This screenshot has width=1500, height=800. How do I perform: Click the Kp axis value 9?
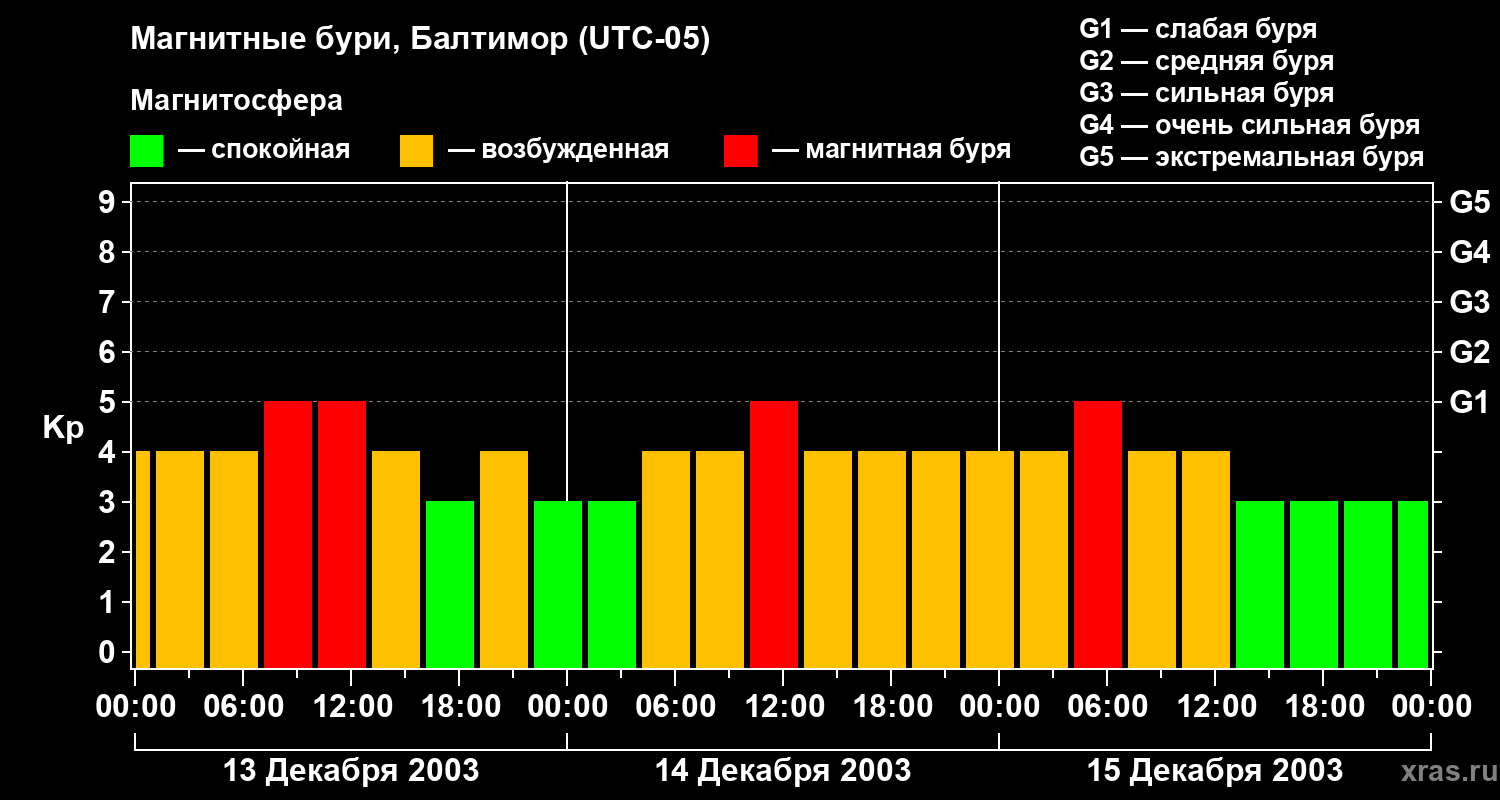(109, 202)
